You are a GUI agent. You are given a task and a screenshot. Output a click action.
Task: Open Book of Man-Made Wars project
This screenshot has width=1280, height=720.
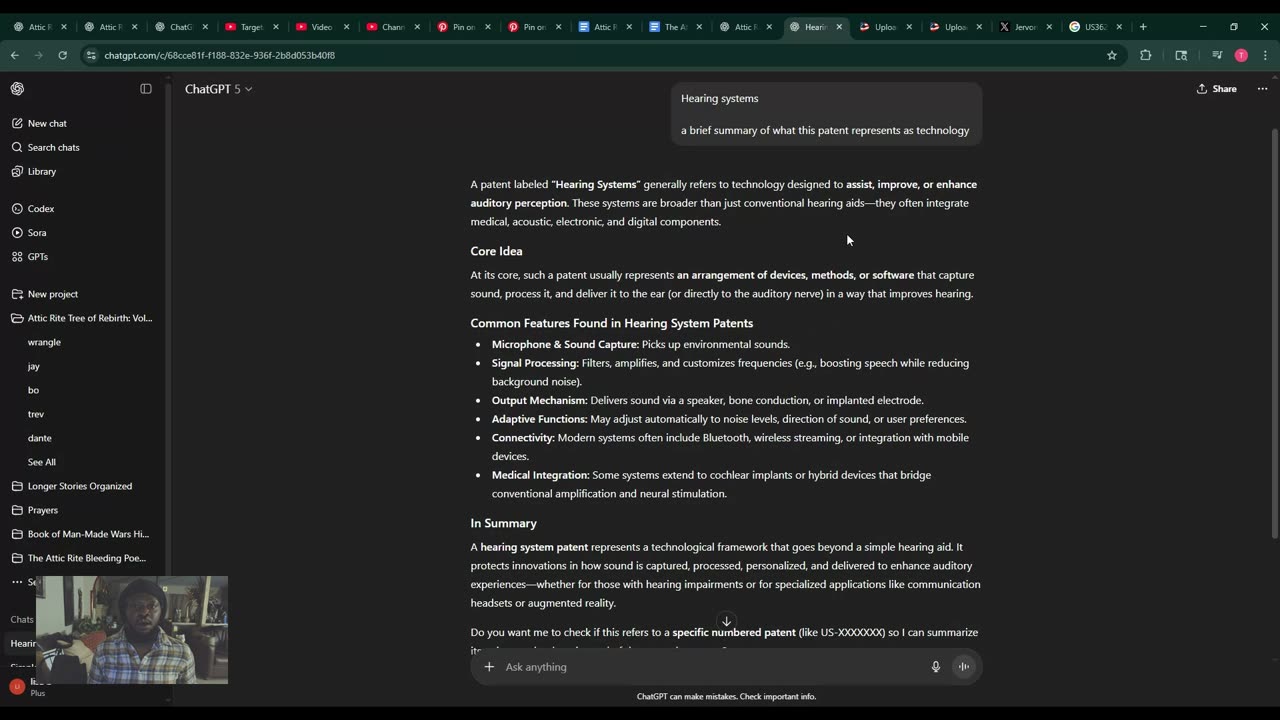pos(88,534)
